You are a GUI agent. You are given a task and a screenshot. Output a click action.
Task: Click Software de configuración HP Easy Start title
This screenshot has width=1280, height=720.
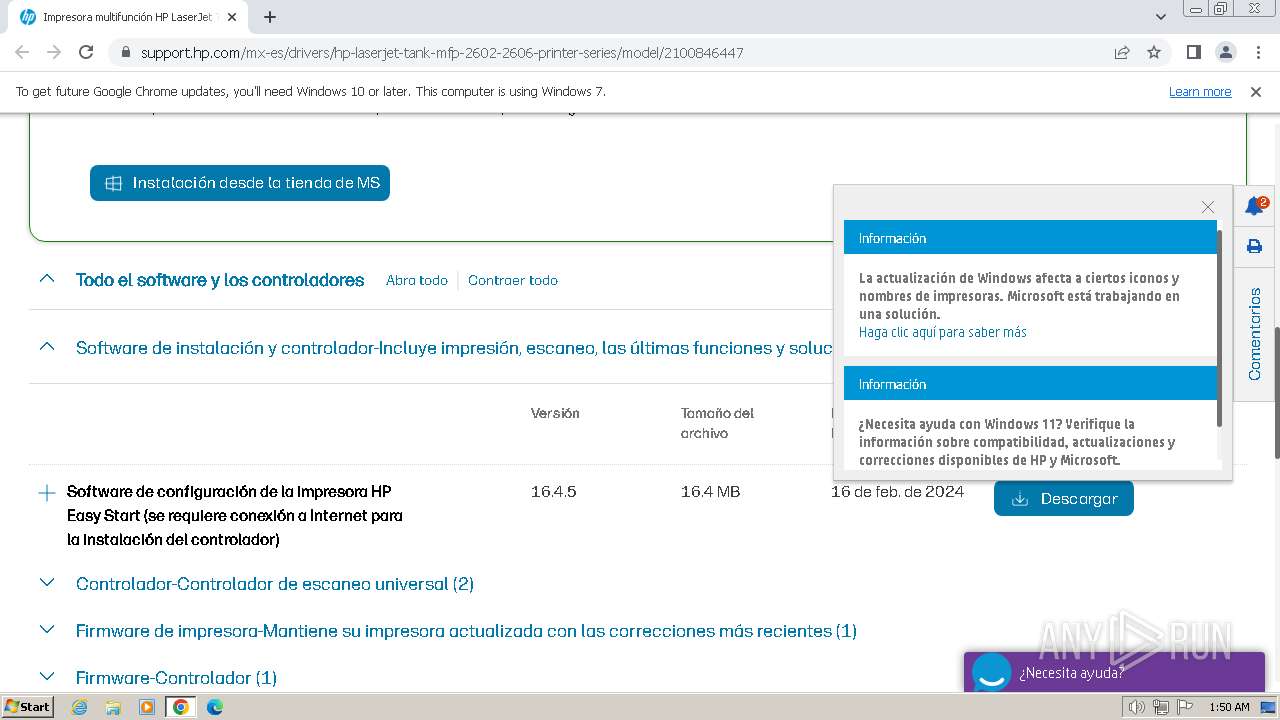(x=235, y=515)
